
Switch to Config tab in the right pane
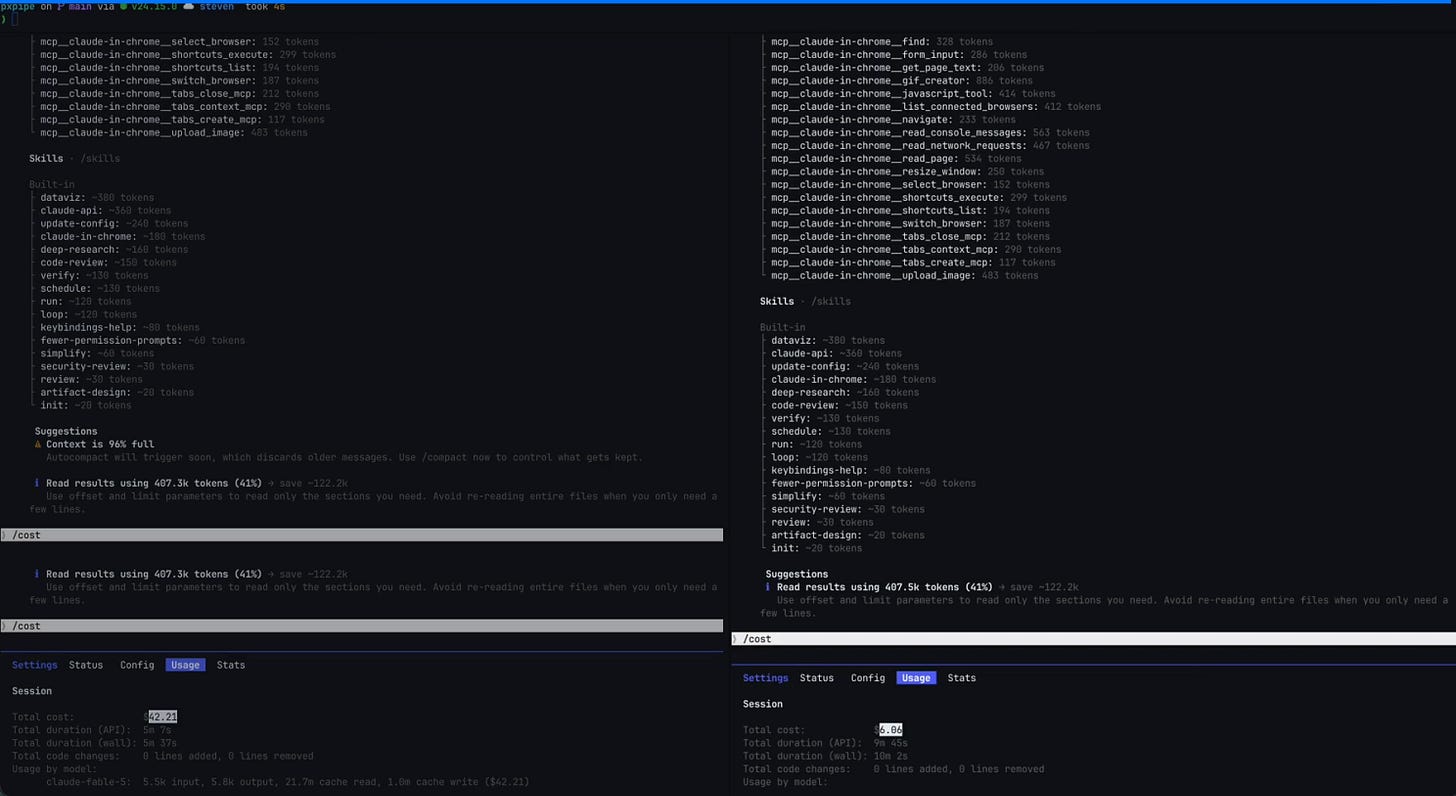point(868,678)
